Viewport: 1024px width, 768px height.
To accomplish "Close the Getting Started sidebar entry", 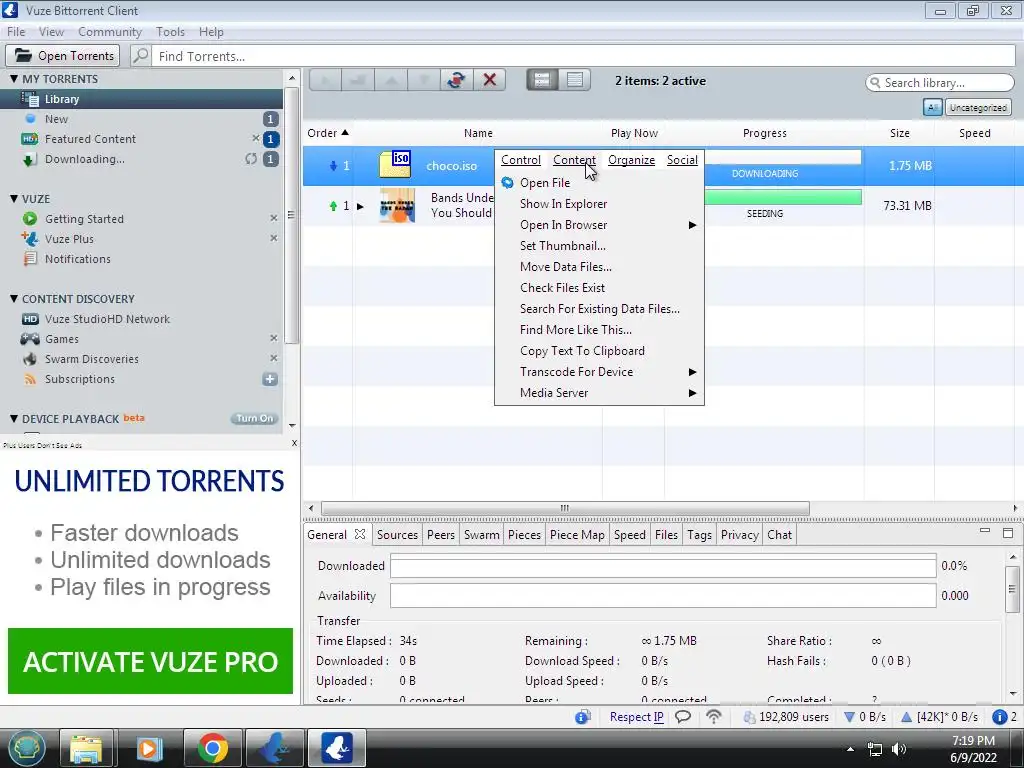I will coord(274,218).
